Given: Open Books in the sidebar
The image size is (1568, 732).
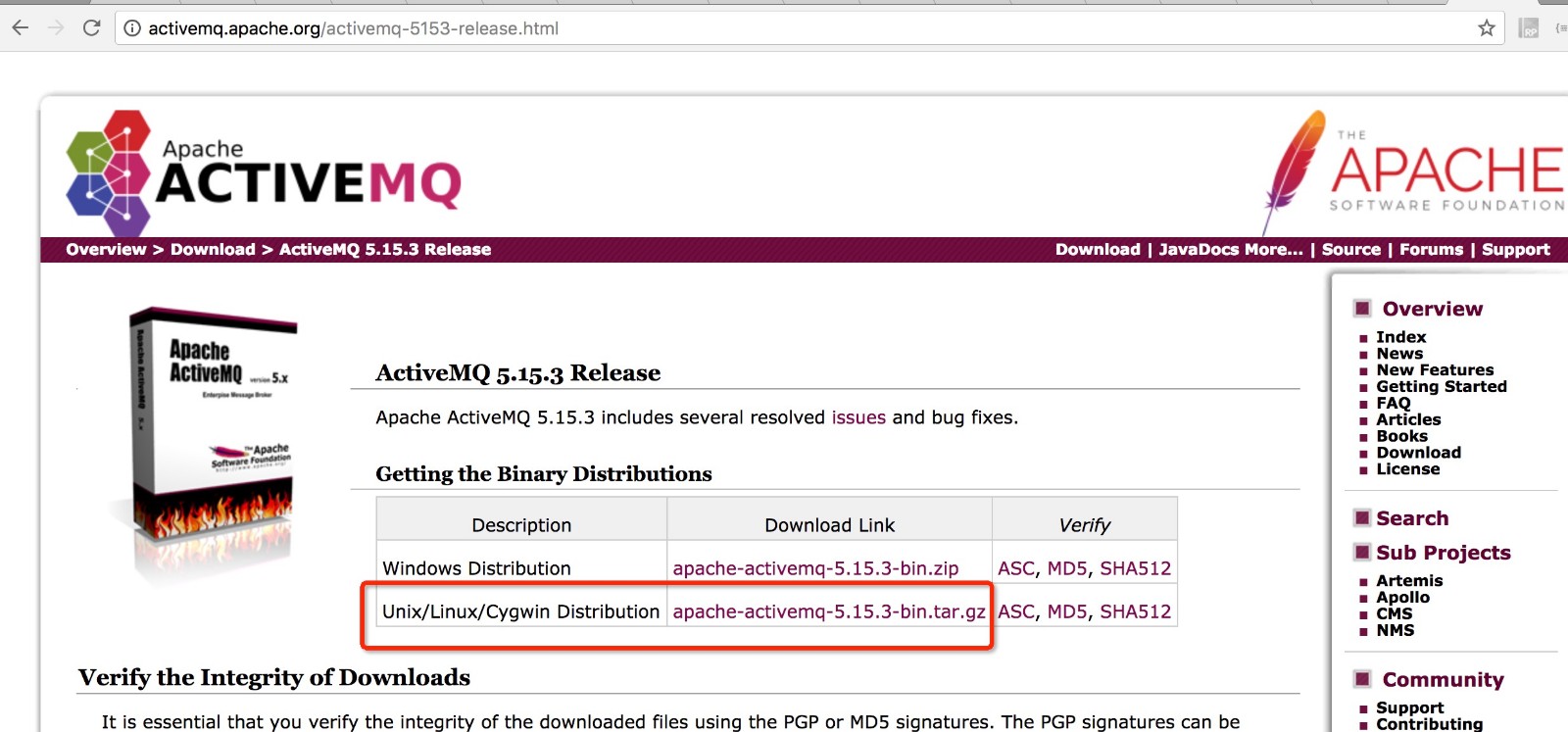Looking at the screenshot, I should tap(1401, 436).
